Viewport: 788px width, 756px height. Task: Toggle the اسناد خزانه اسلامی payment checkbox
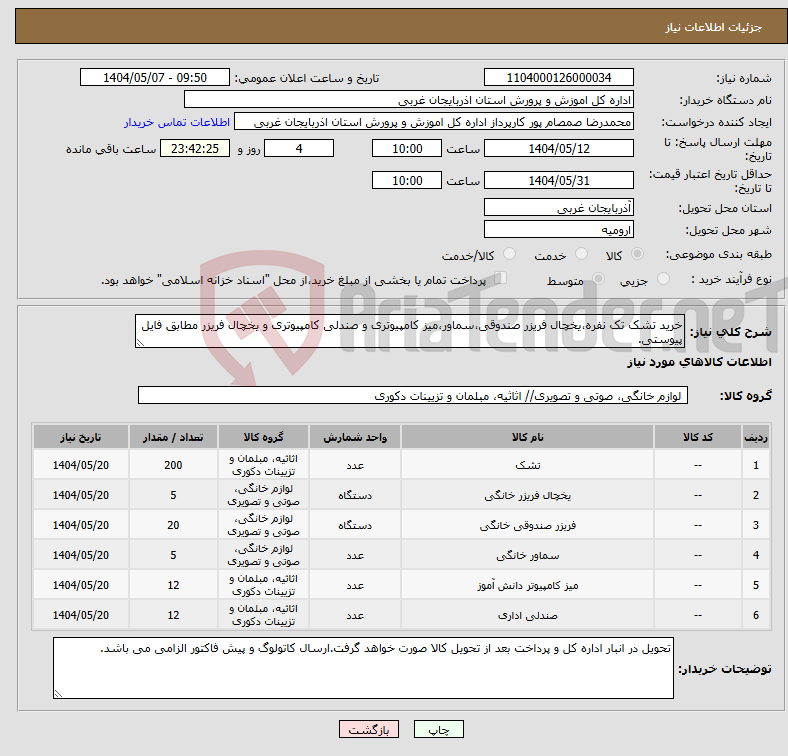pos(502,280)
